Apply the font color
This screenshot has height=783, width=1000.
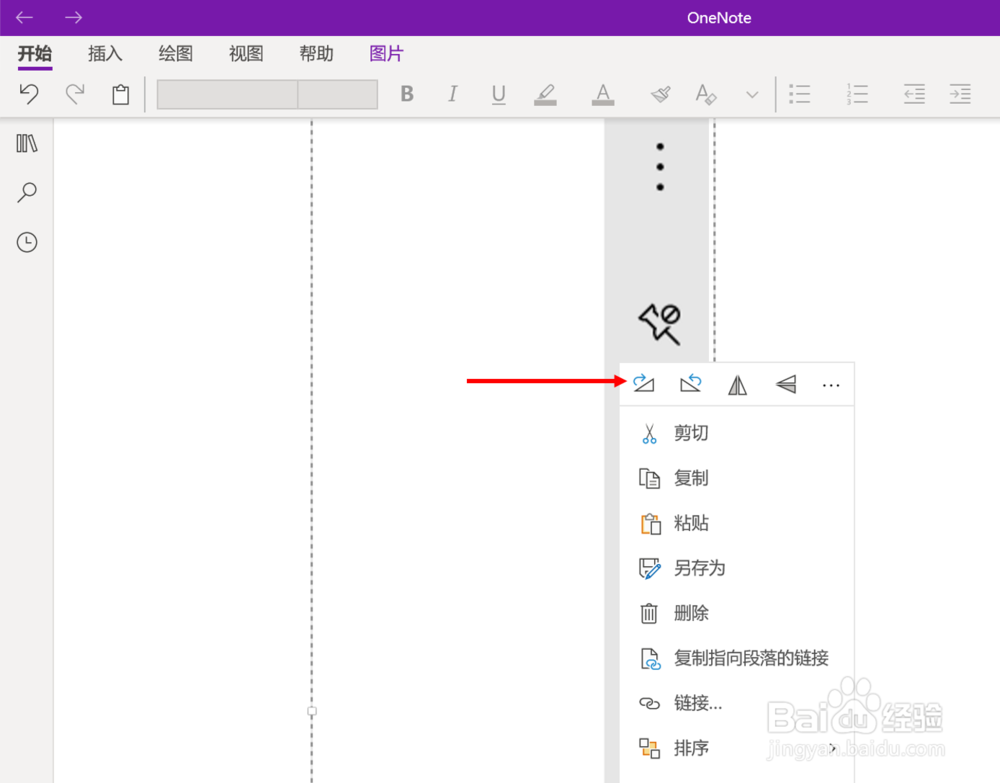603,94
